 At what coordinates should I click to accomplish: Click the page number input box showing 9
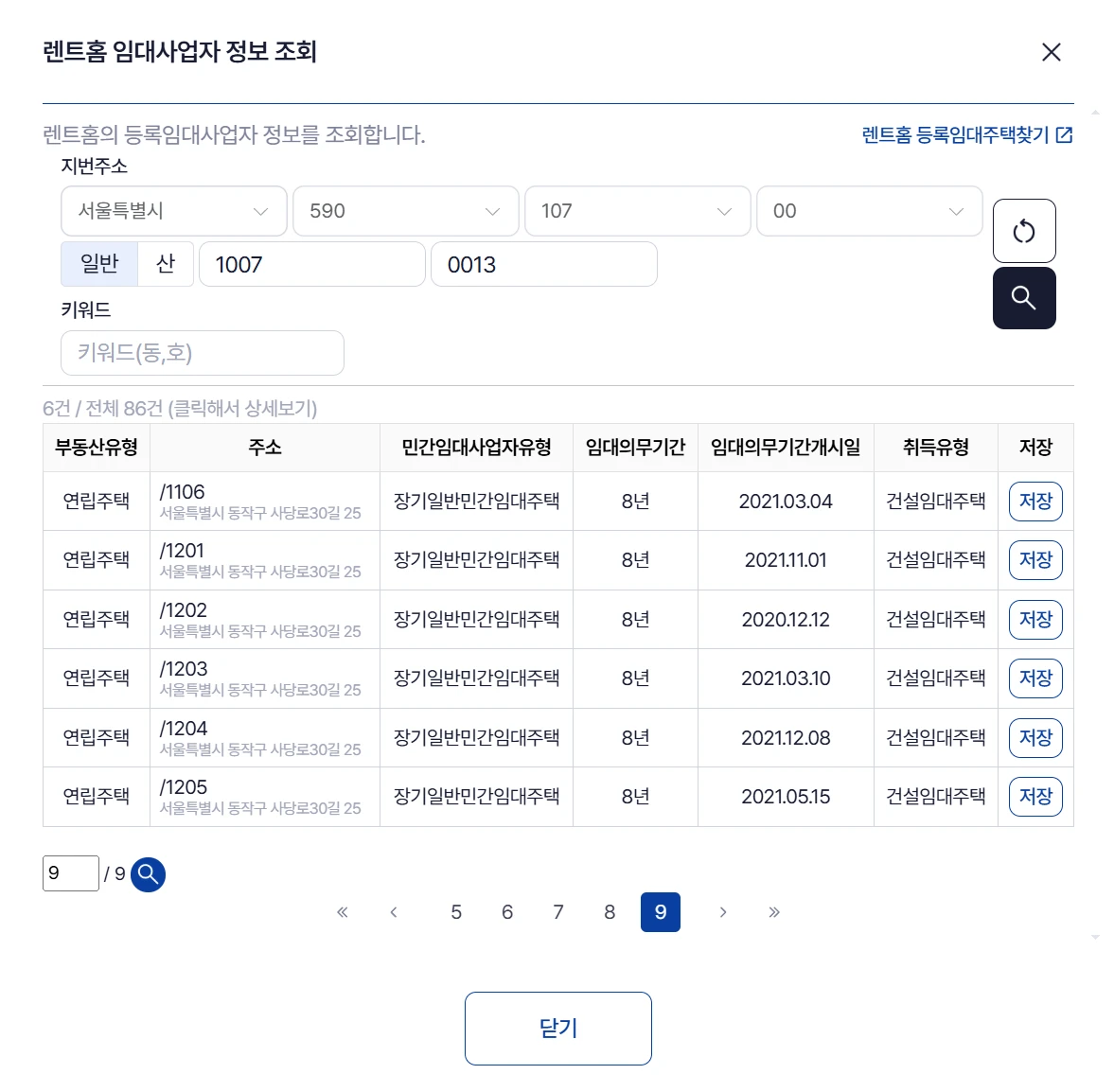tap(71, 873)
